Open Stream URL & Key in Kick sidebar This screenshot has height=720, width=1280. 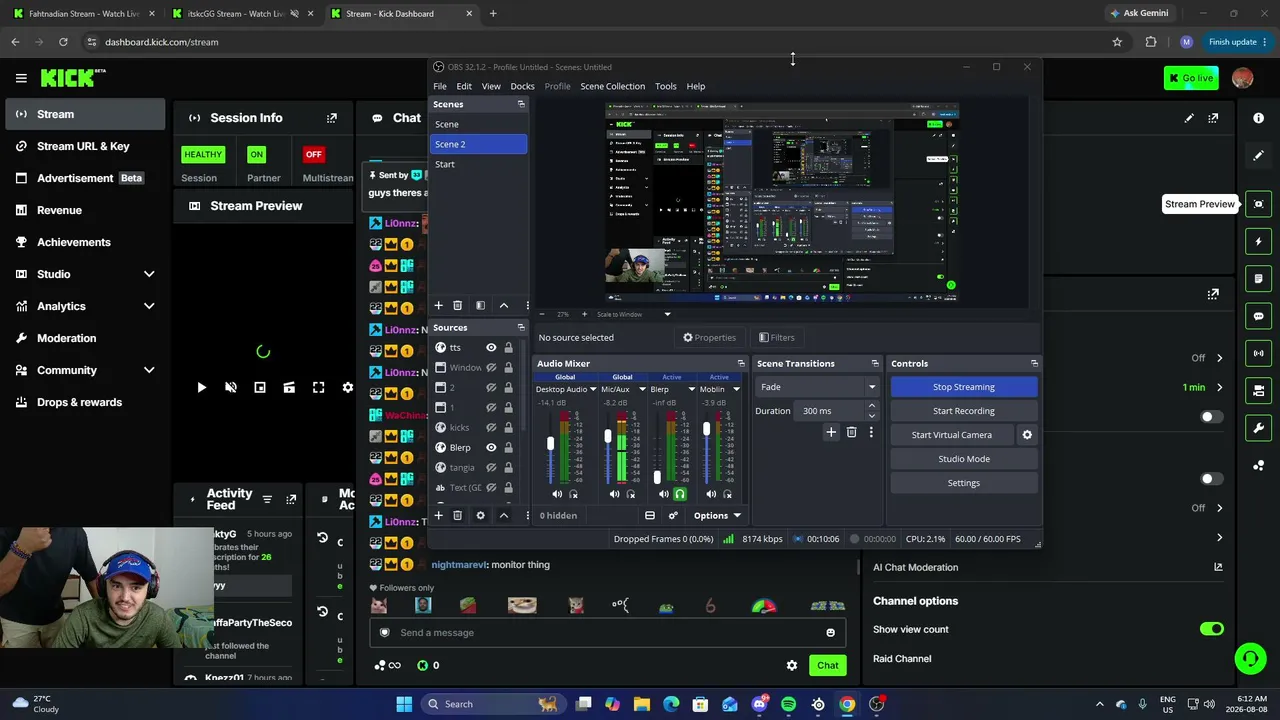pos(84,146)
